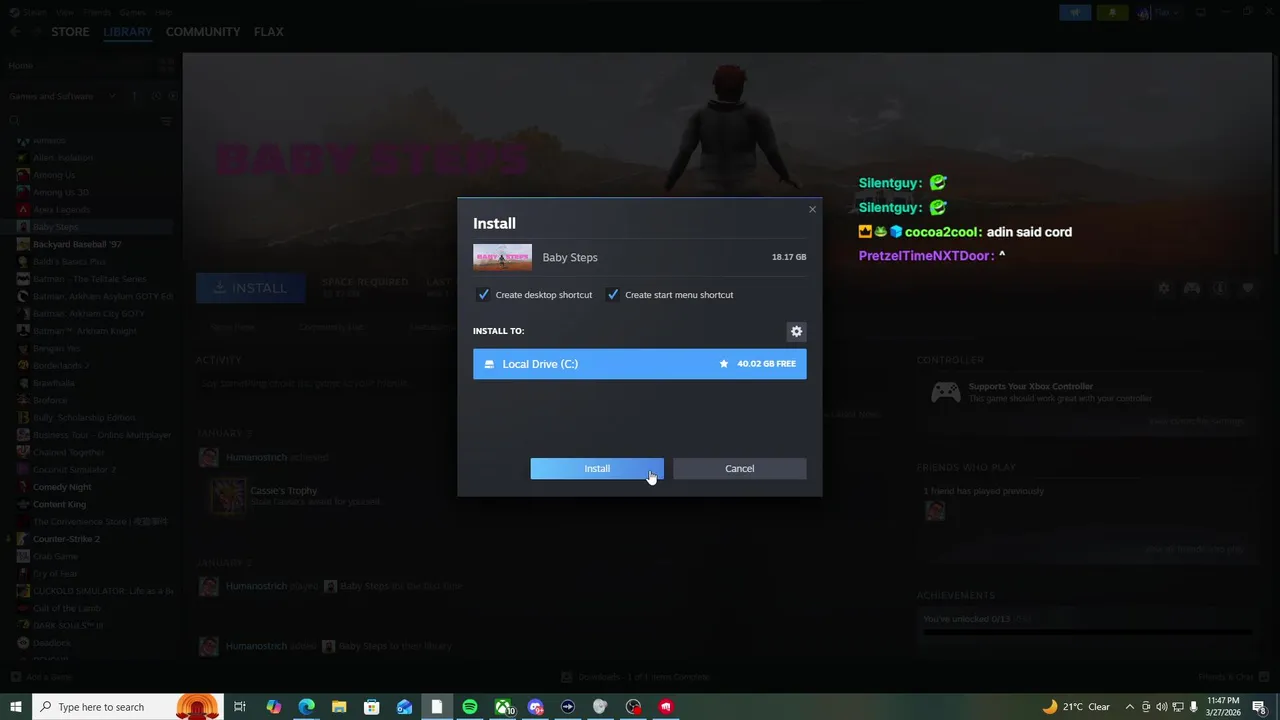Toggle Create start menu shortcut checkbox
Screen dimensions: 1280x720
[x=613, y=295]
